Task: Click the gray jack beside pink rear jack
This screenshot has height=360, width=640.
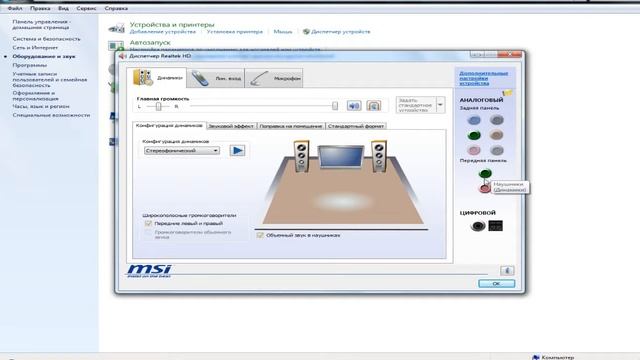Action: [x=497, y=150]
